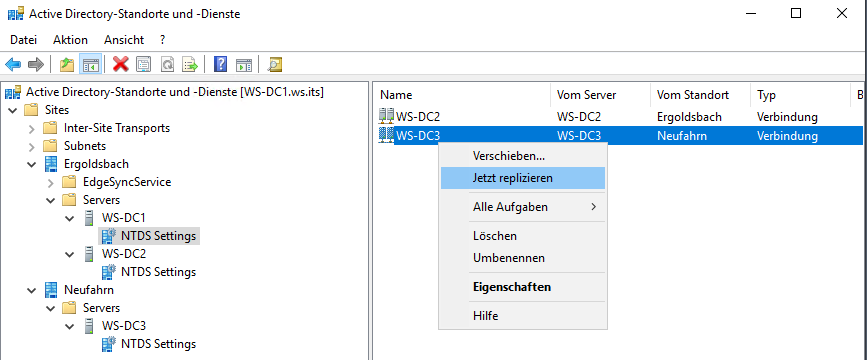This screenshot has height=360, width=867.
Task: Click the Neufahrn cell in the WS-DC3 row
Action: click(x=682, y=135)
